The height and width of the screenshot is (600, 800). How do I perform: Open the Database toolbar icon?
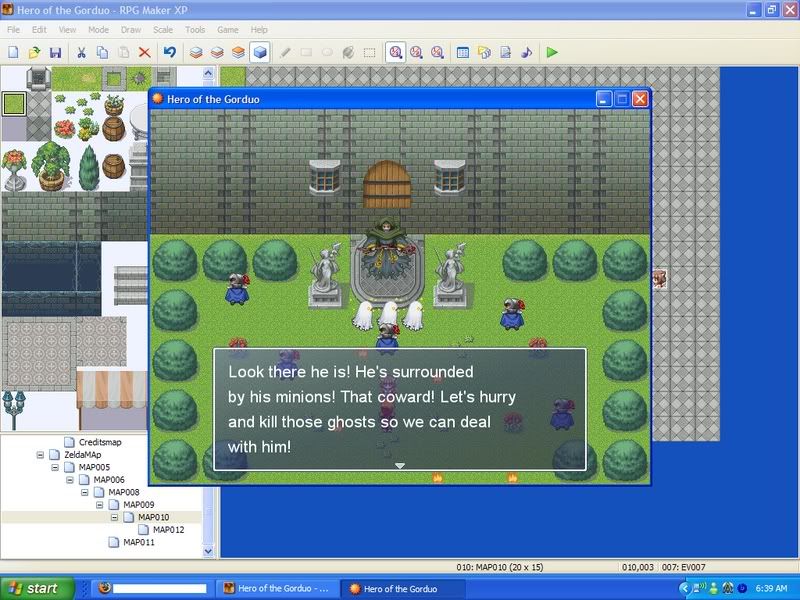[x=463, y=52]
